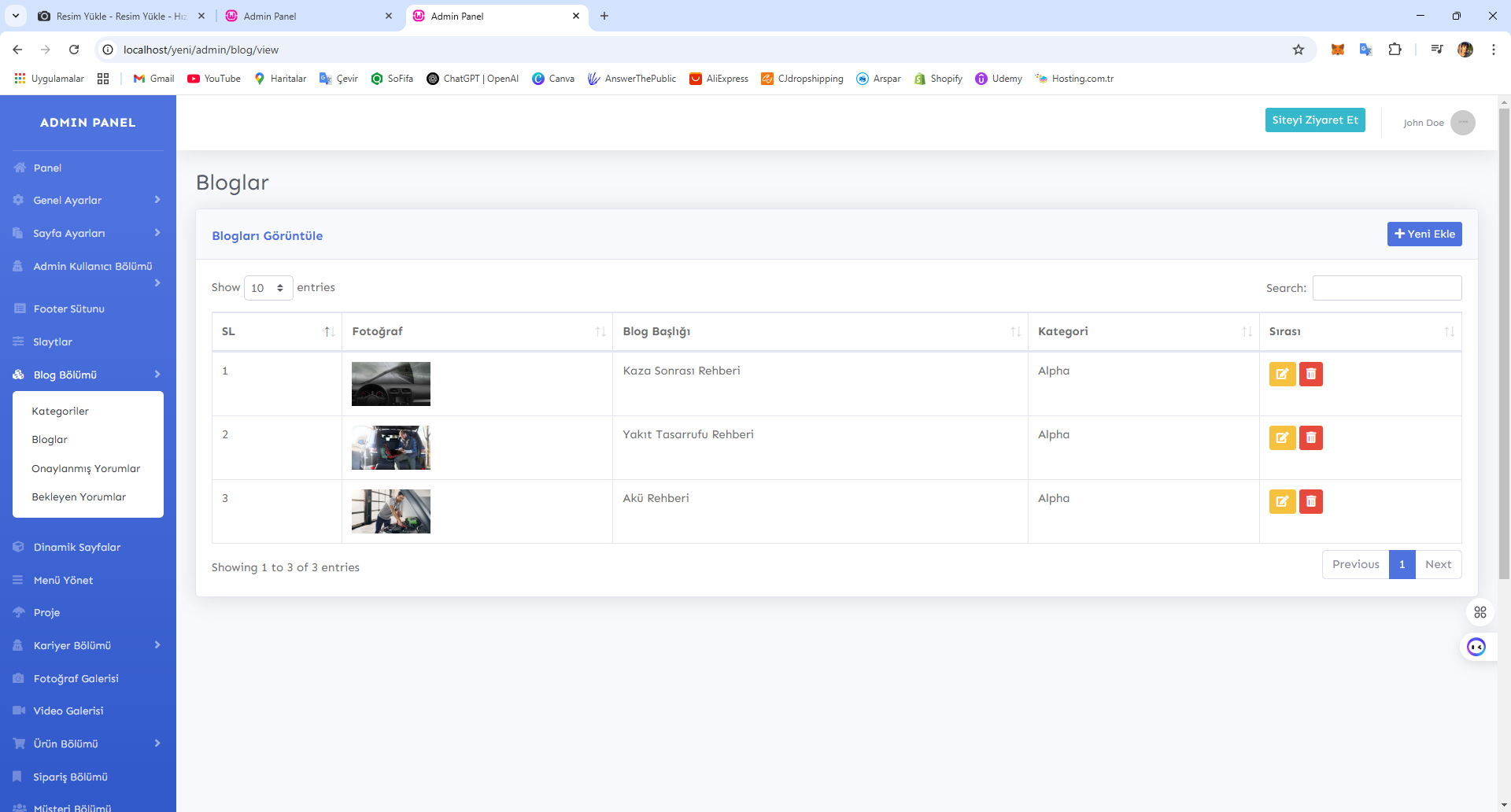Toggle sorting on Kategori column header
Viewport: 1511px width, 812px height.
[x=1143, y=331]
